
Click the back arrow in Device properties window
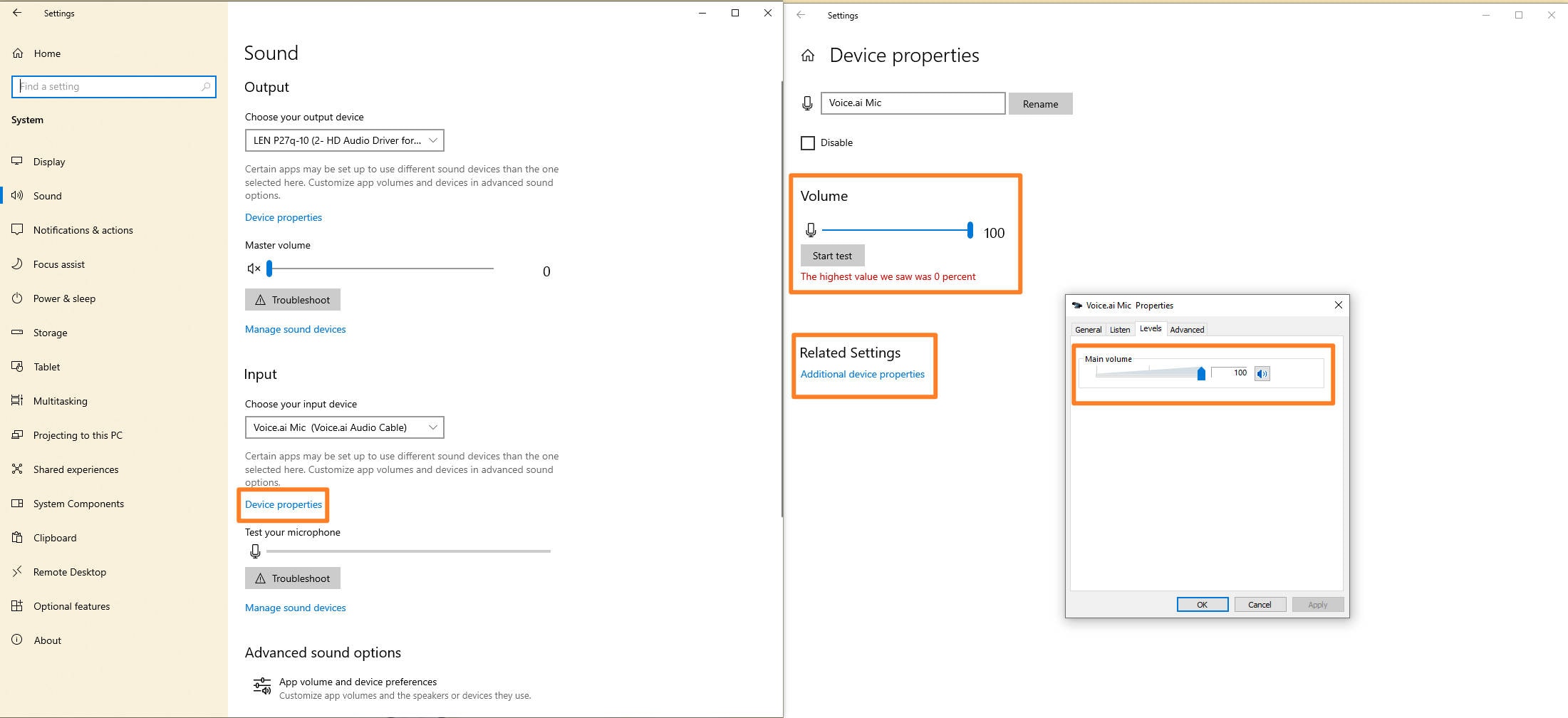click(801, 15)
